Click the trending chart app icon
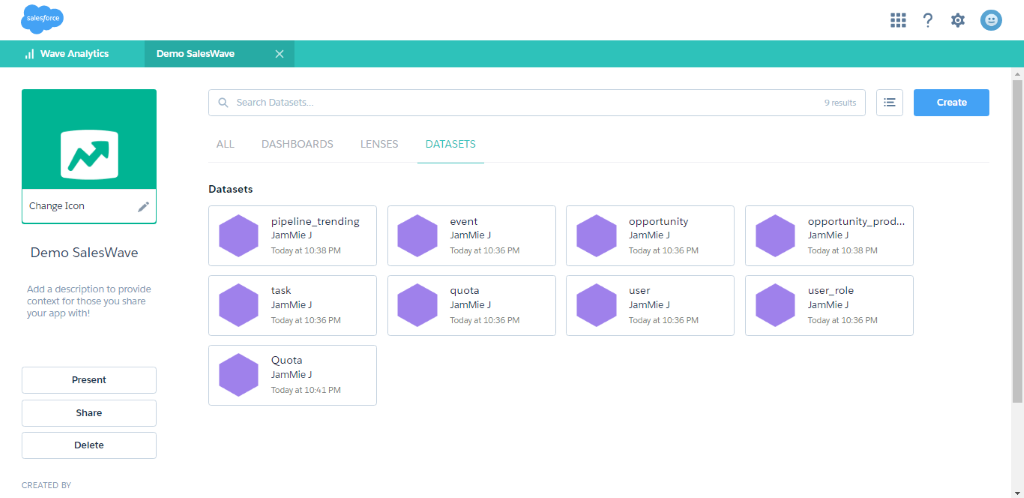The height and width of the screenshot is (498, 1024). 89,155
